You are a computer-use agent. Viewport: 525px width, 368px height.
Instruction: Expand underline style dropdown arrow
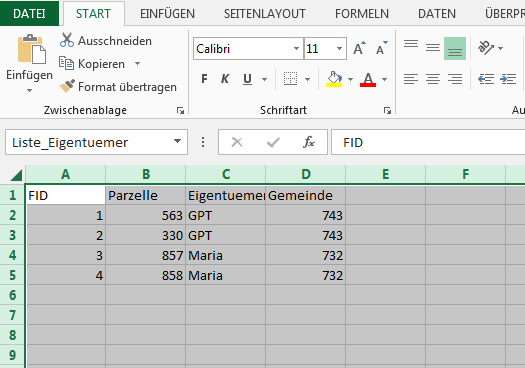(x=265, y=79)
